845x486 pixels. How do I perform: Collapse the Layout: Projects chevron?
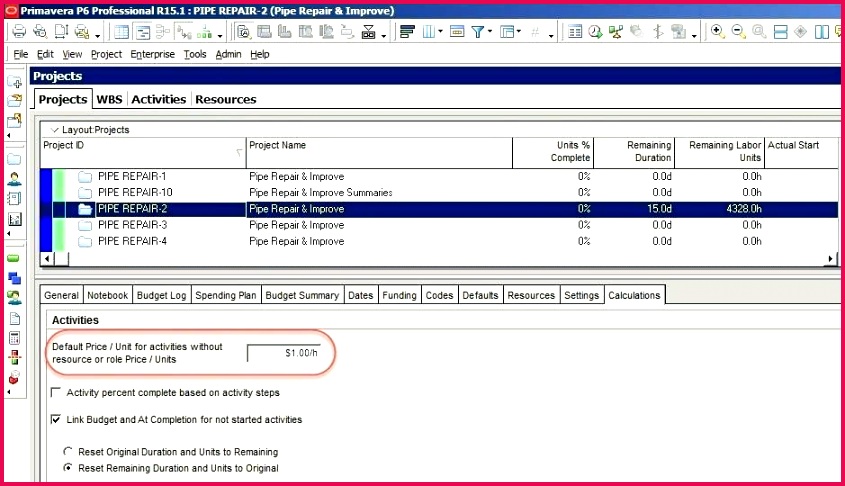[54, 130]
